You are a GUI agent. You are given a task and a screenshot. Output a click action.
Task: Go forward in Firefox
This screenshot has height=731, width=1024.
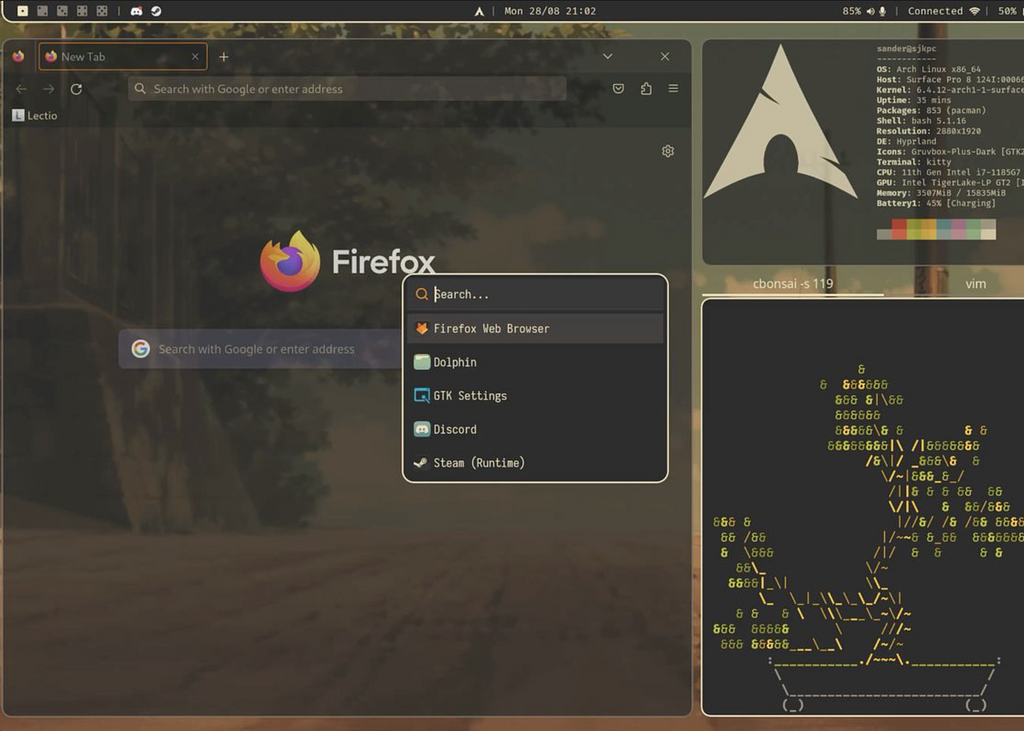(x=48, y=89)
